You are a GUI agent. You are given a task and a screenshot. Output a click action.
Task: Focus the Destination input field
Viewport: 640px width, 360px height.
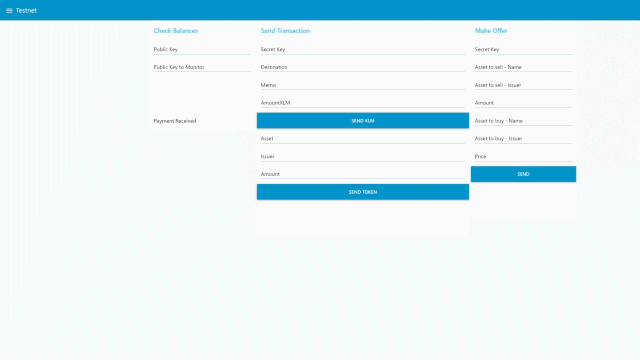click(363, 67)
